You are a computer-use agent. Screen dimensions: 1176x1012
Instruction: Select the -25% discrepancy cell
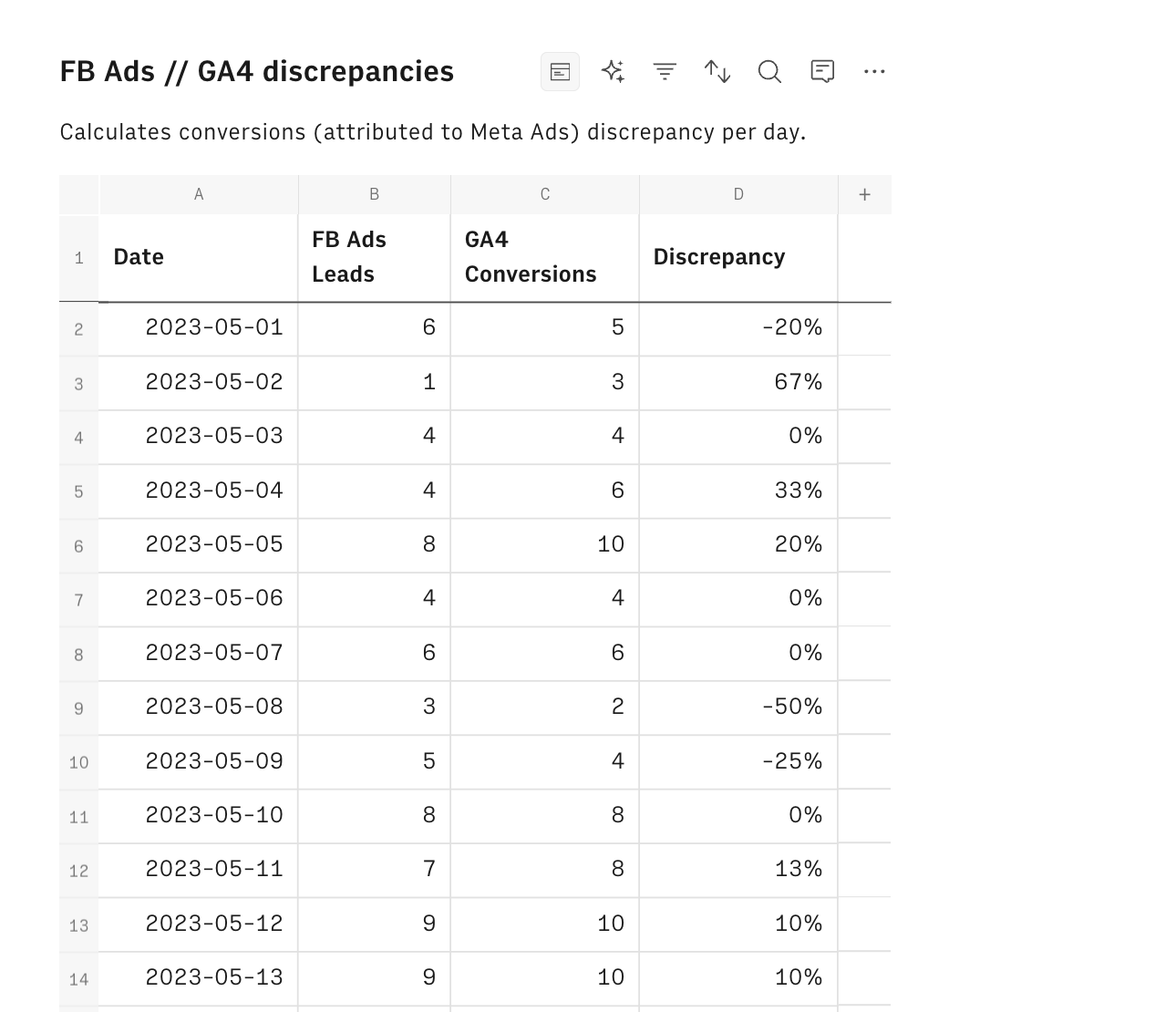[x=738, y=762]
